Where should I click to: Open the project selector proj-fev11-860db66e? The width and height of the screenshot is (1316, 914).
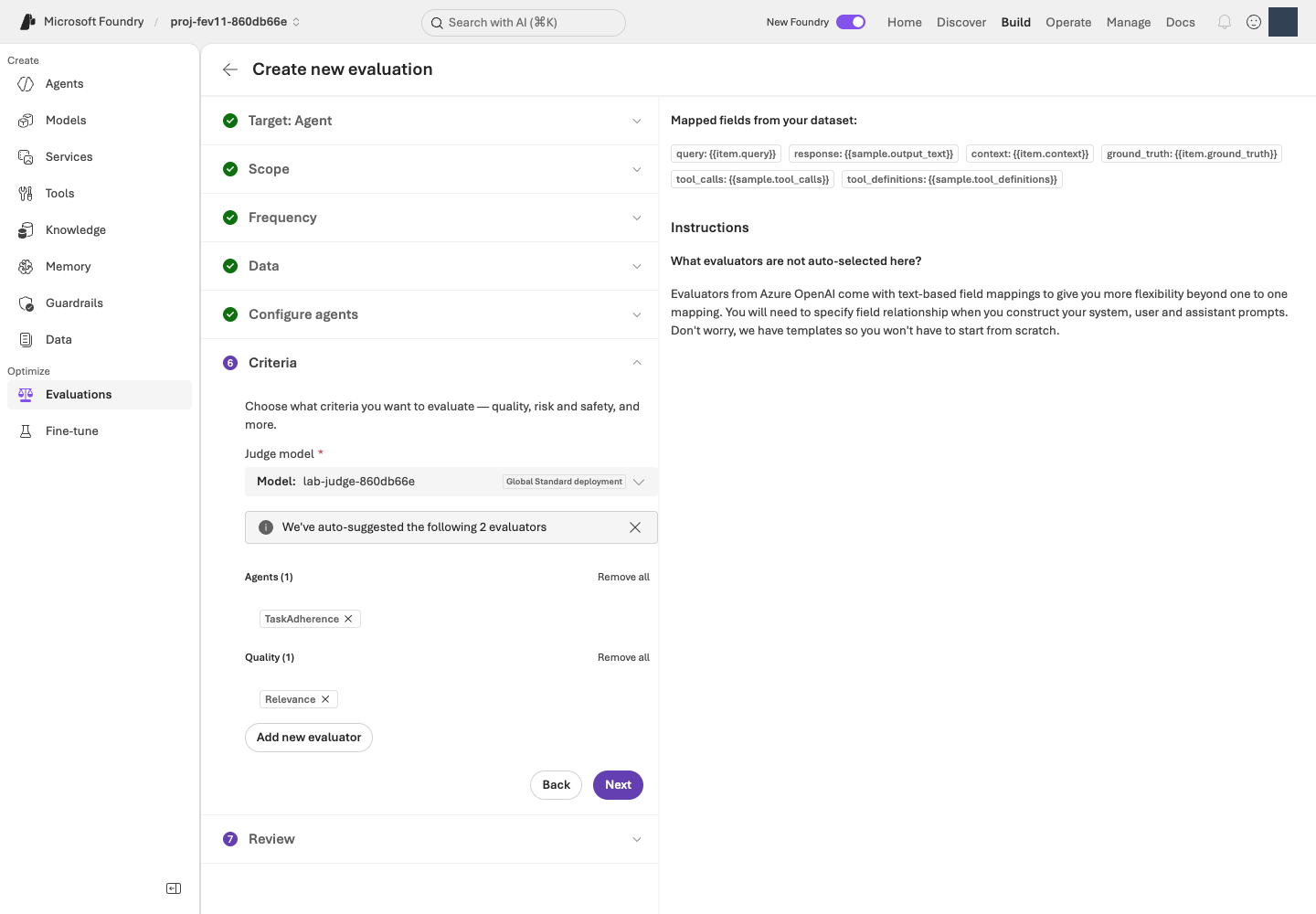coord(235,22)
